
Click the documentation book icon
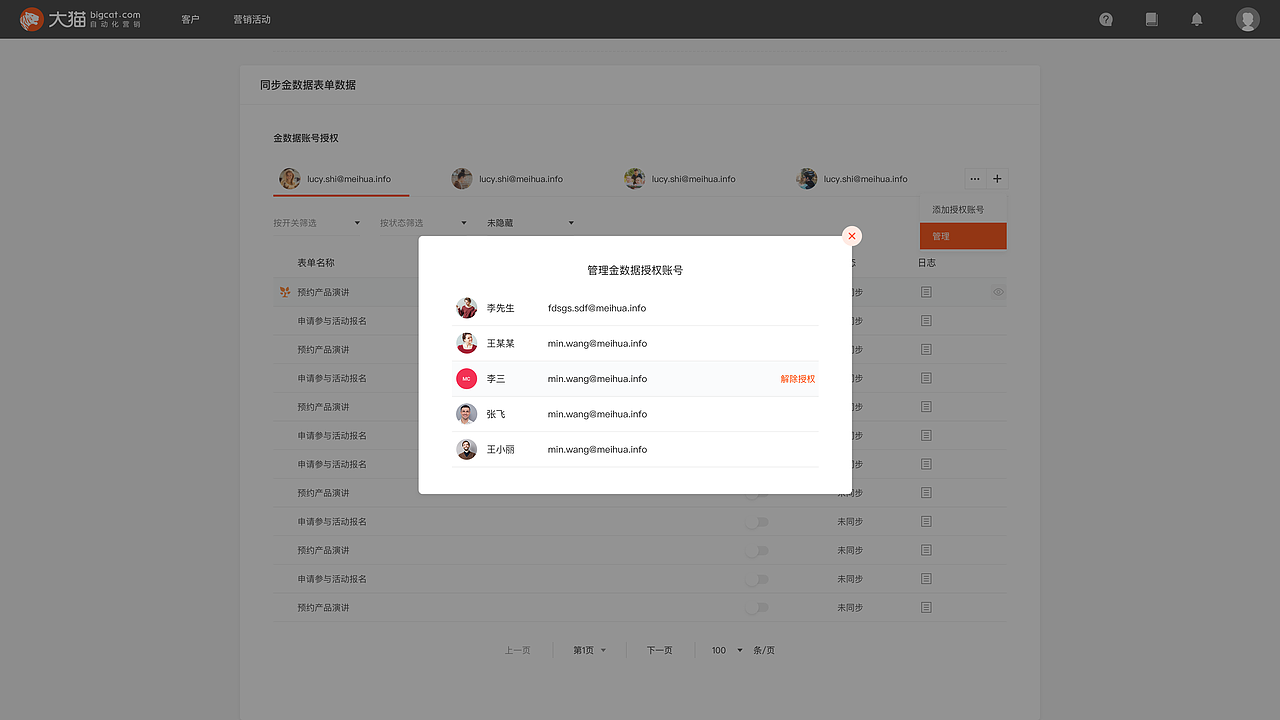(x=1151, y=19)
